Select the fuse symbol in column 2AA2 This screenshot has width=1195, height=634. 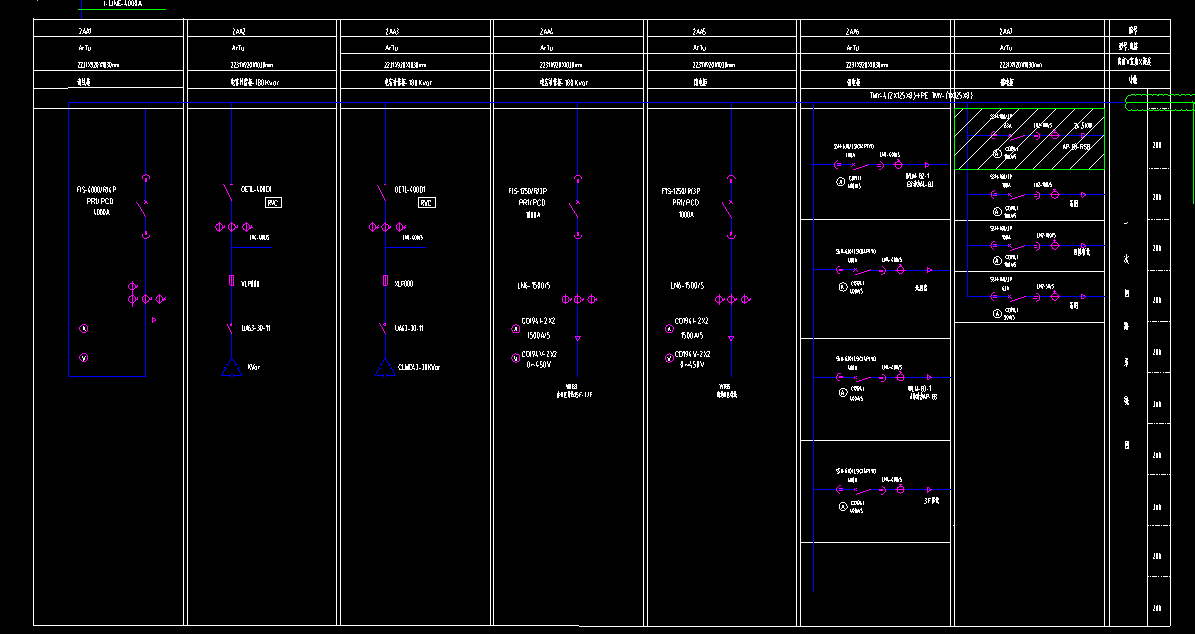[232, 280]
